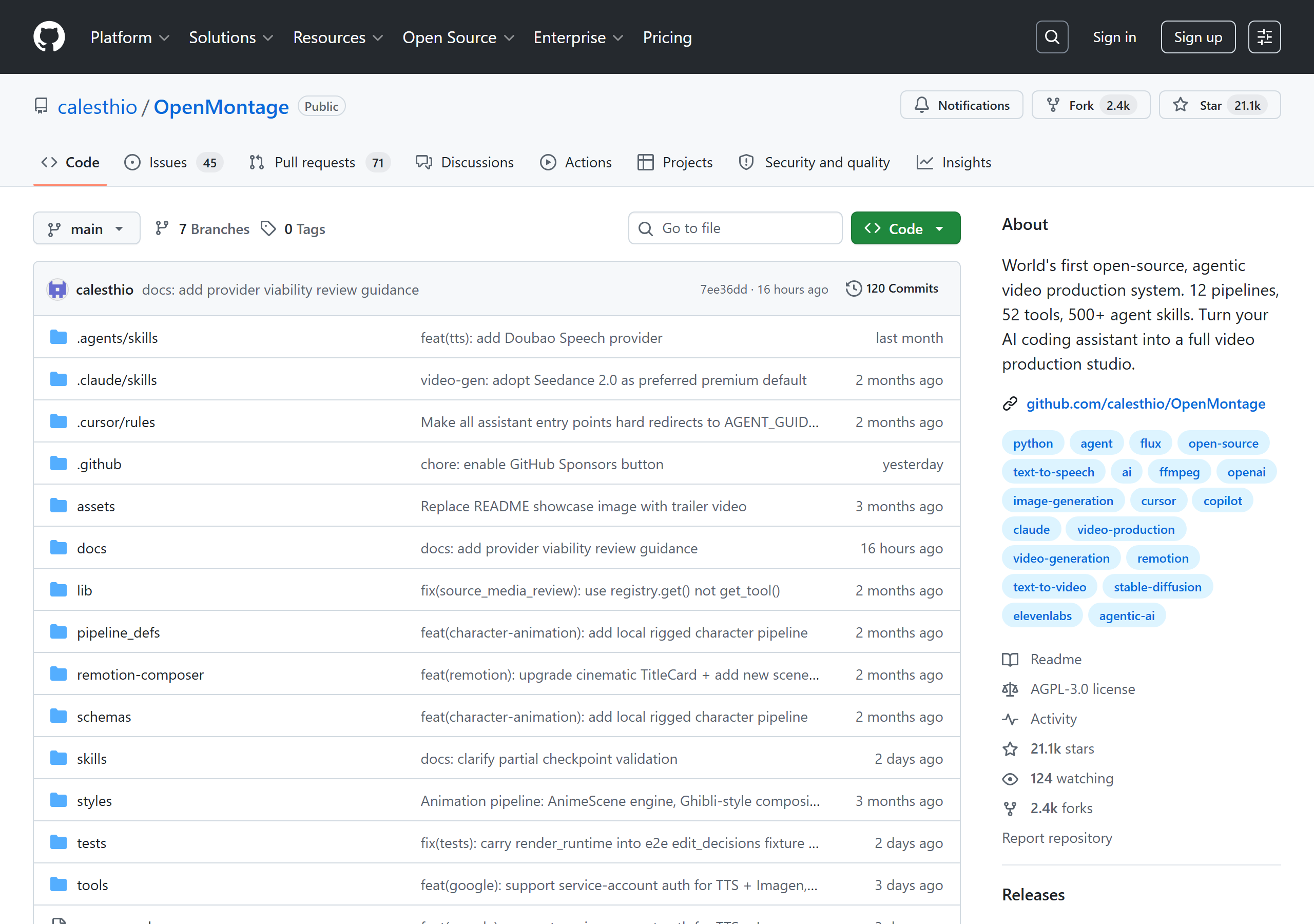Click the branch icon next to 7 Branches

click(162, 228)
